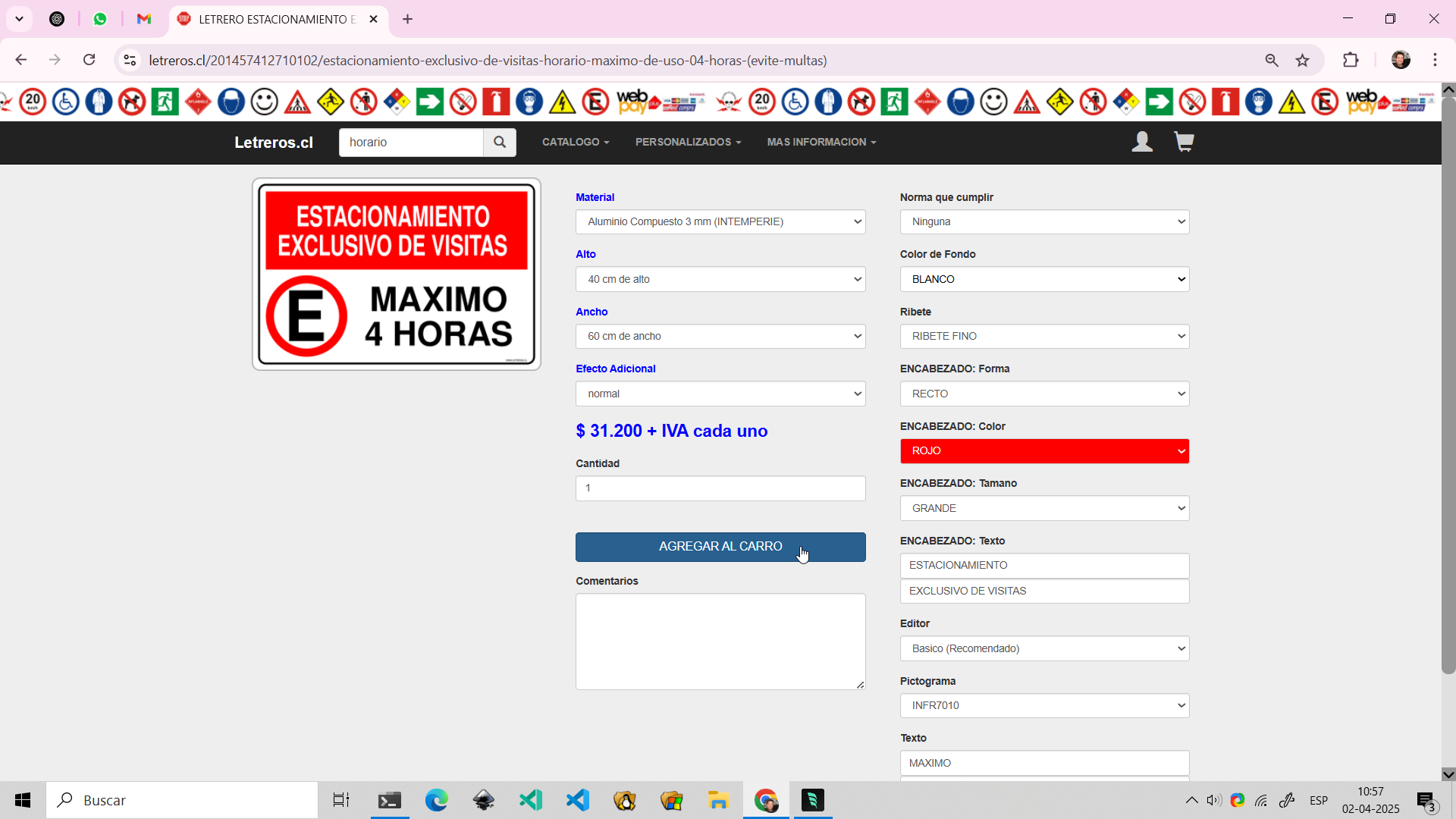
Task: Open File Explorer from the taskbar
Action: 718,800
